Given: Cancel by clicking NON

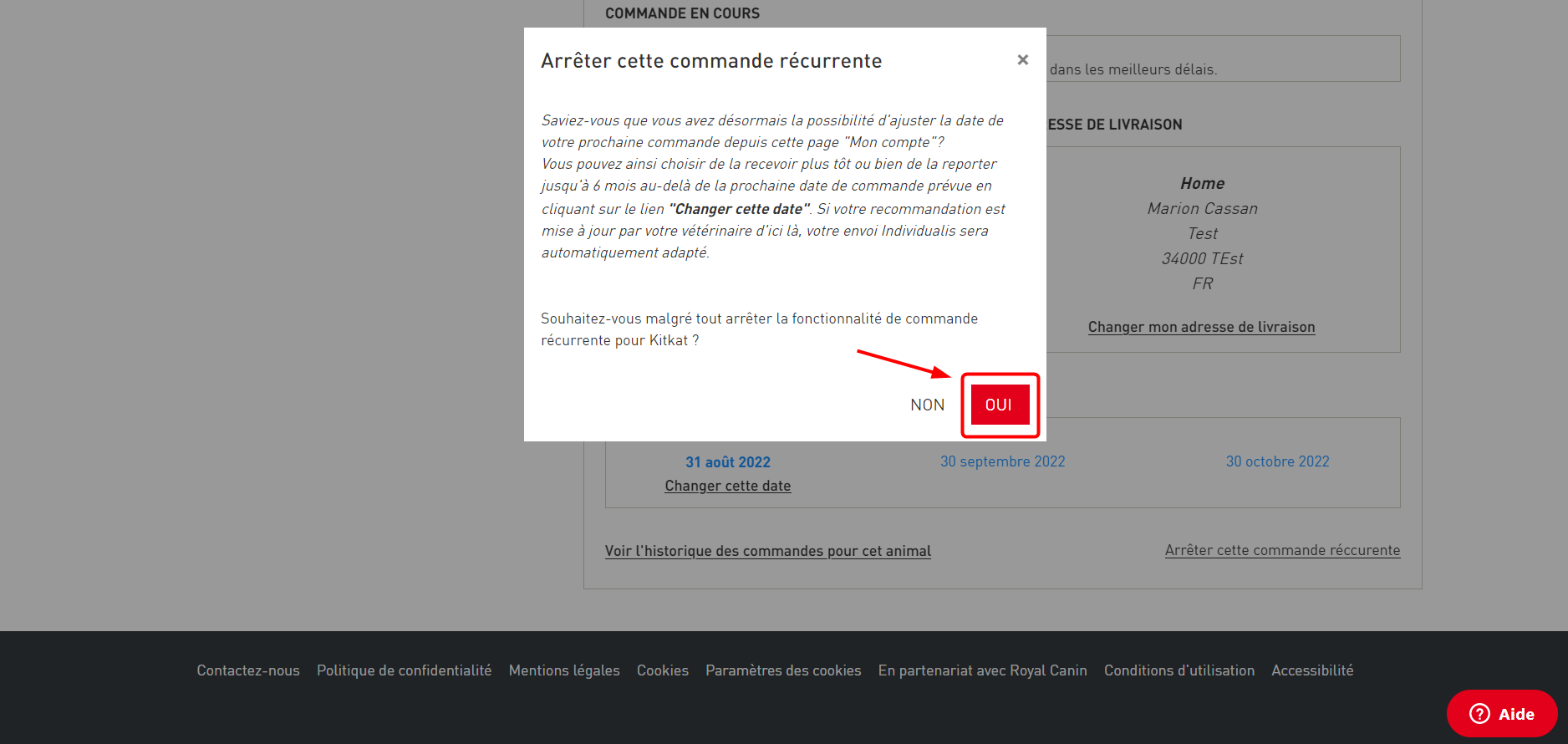Looking at the screenshot, I should point(928,405).
